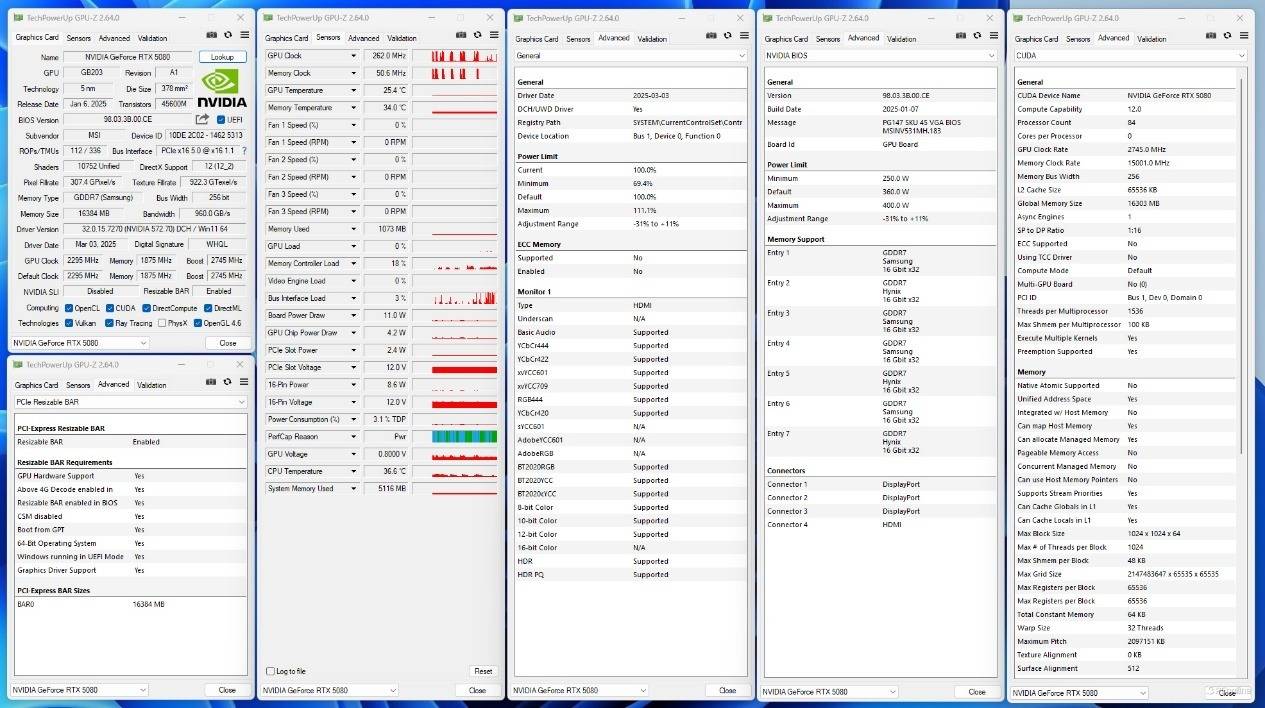
Task: Open the PerfCap Reason sensor dropdown arrow
Action: point(353,436)
